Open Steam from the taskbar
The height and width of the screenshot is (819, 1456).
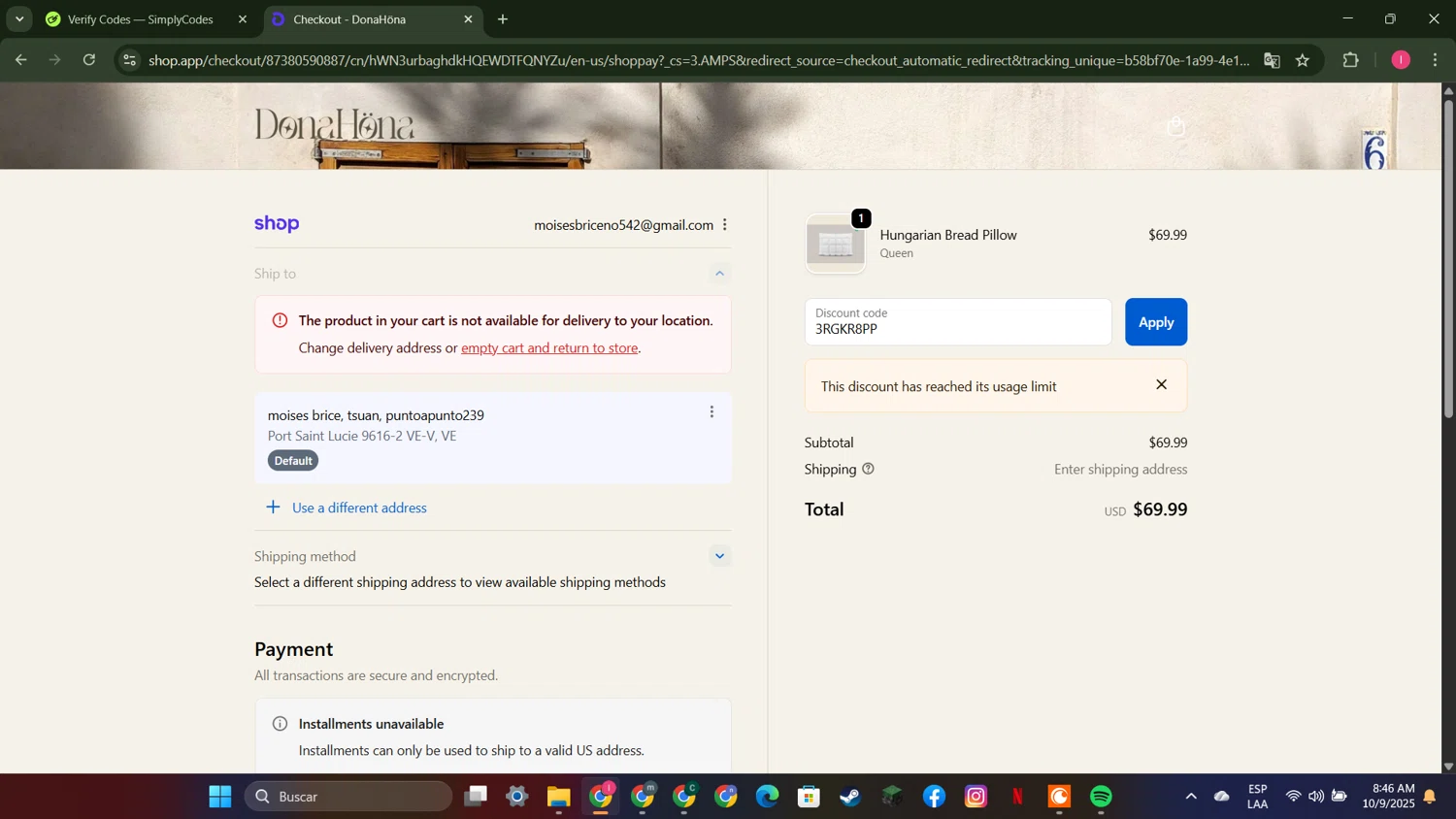(x=851, y=797)
